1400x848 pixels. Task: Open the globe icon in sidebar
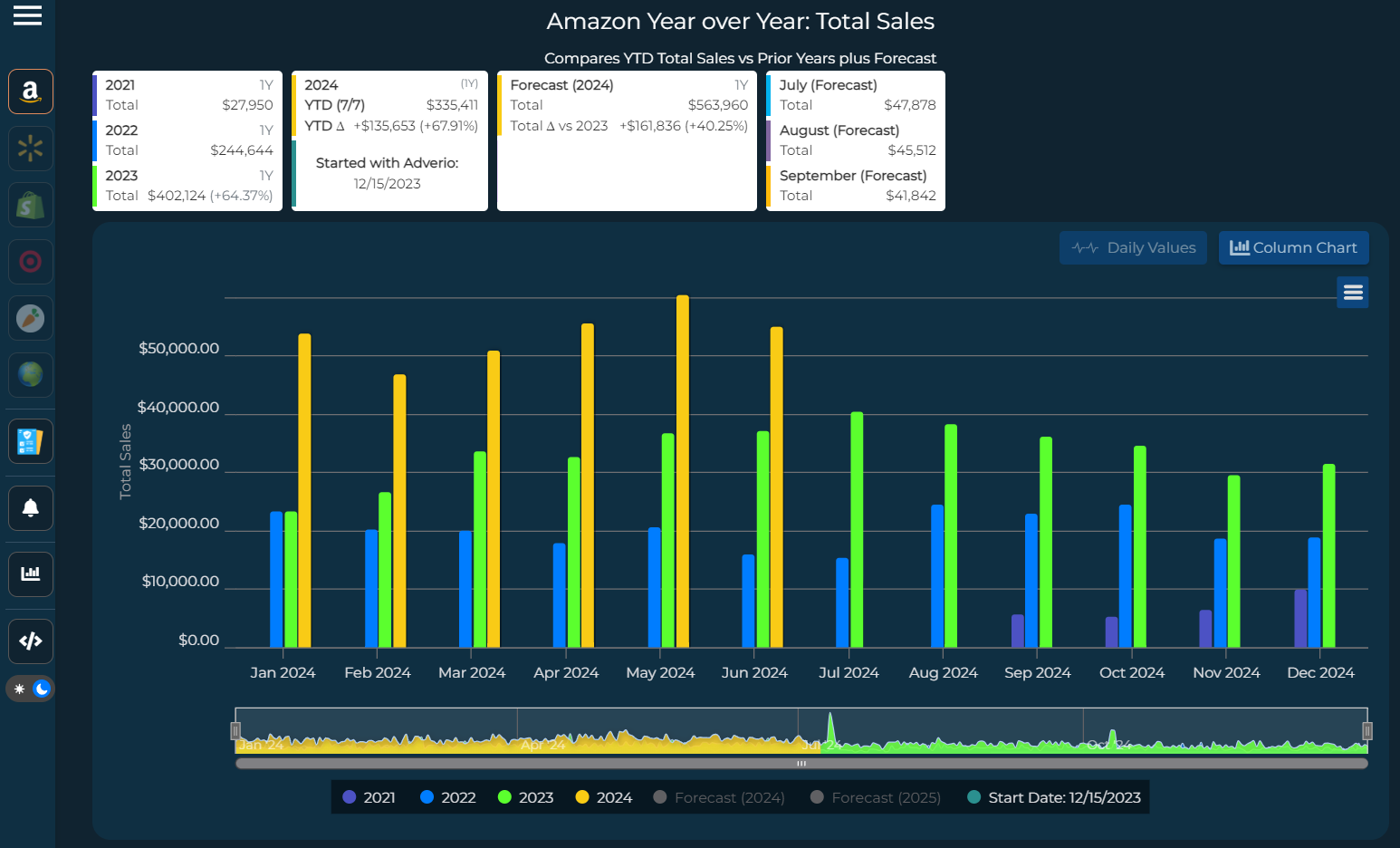pyautogui.click(x=31, y=374)
